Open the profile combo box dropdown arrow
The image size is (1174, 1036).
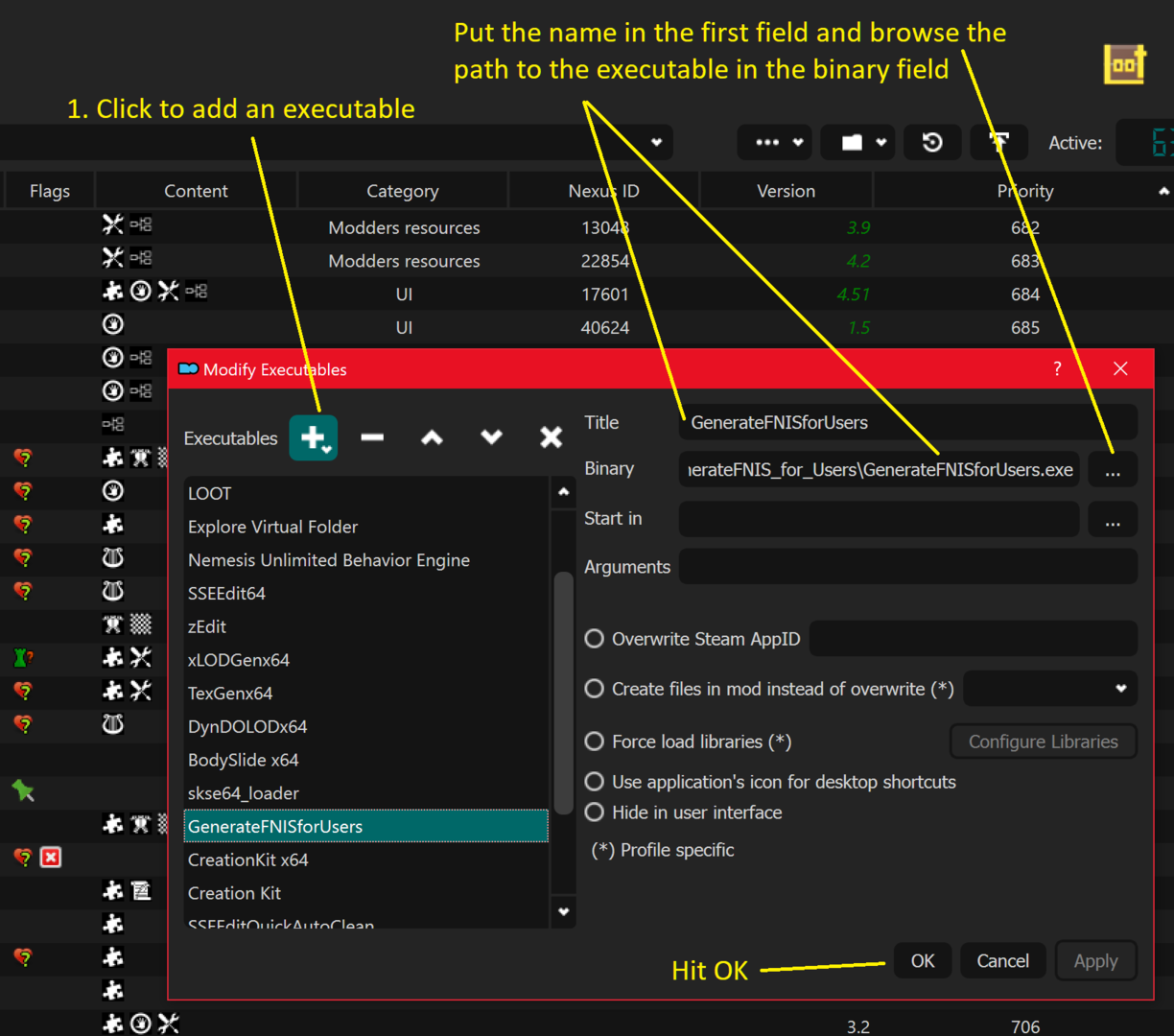click(656, 143)
